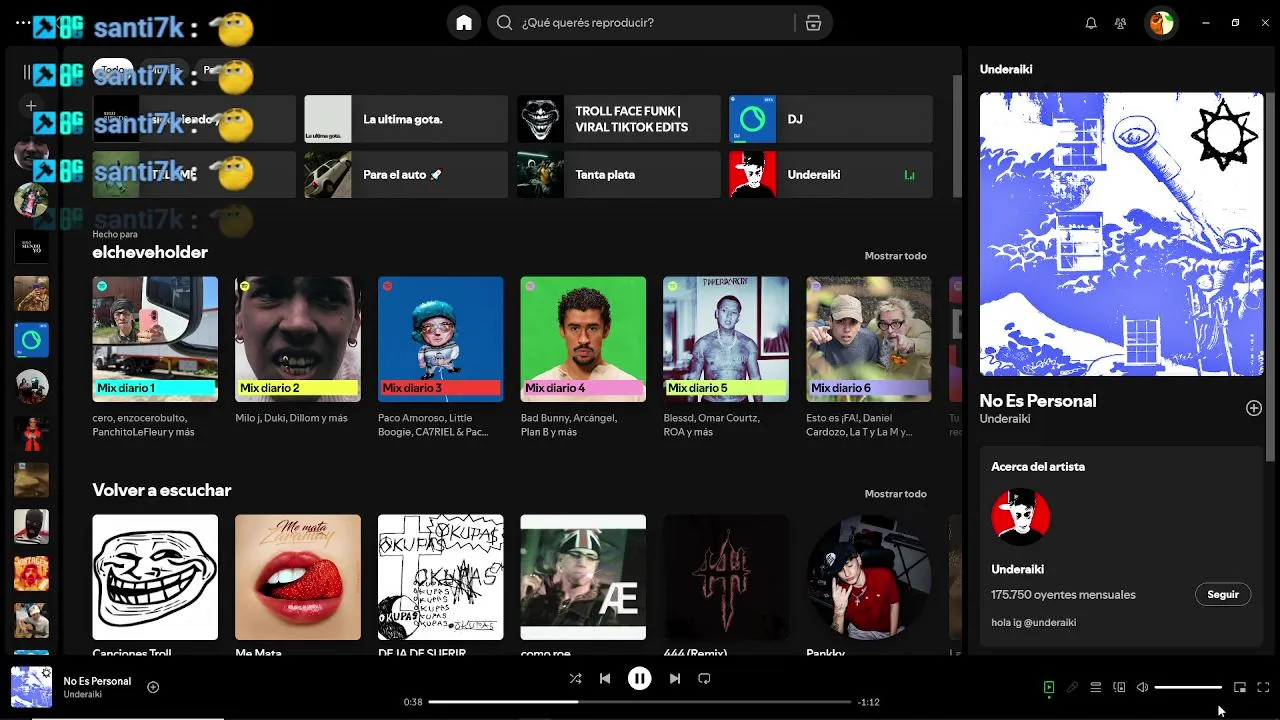Open Mix diario 5
The image size is (1280, 720).
pyautogui.click(x=726, y=339)
